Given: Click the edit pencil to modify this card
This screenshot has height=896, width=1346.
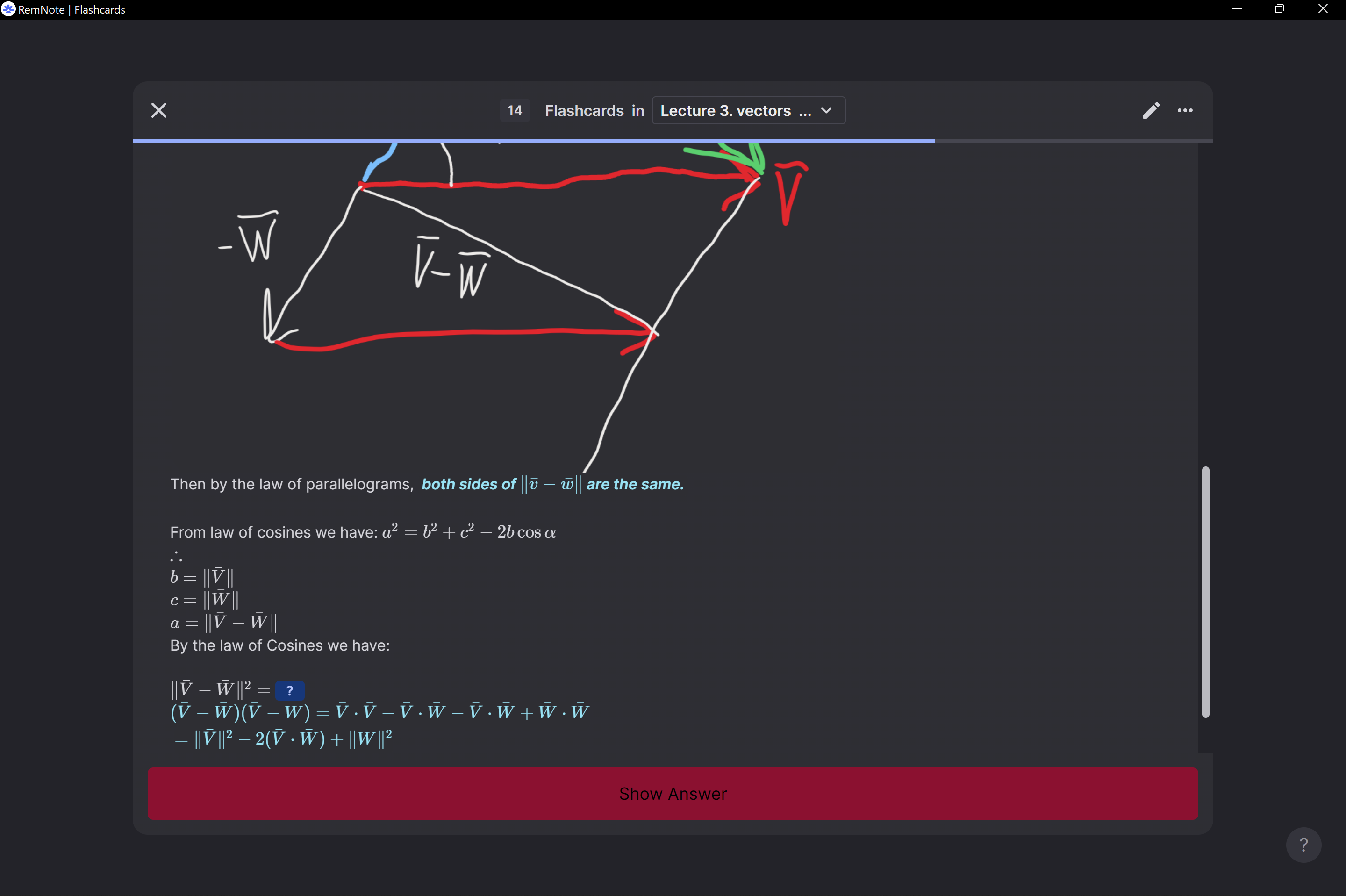Looking at the screenshot, I should click(x=1151, y=110).
